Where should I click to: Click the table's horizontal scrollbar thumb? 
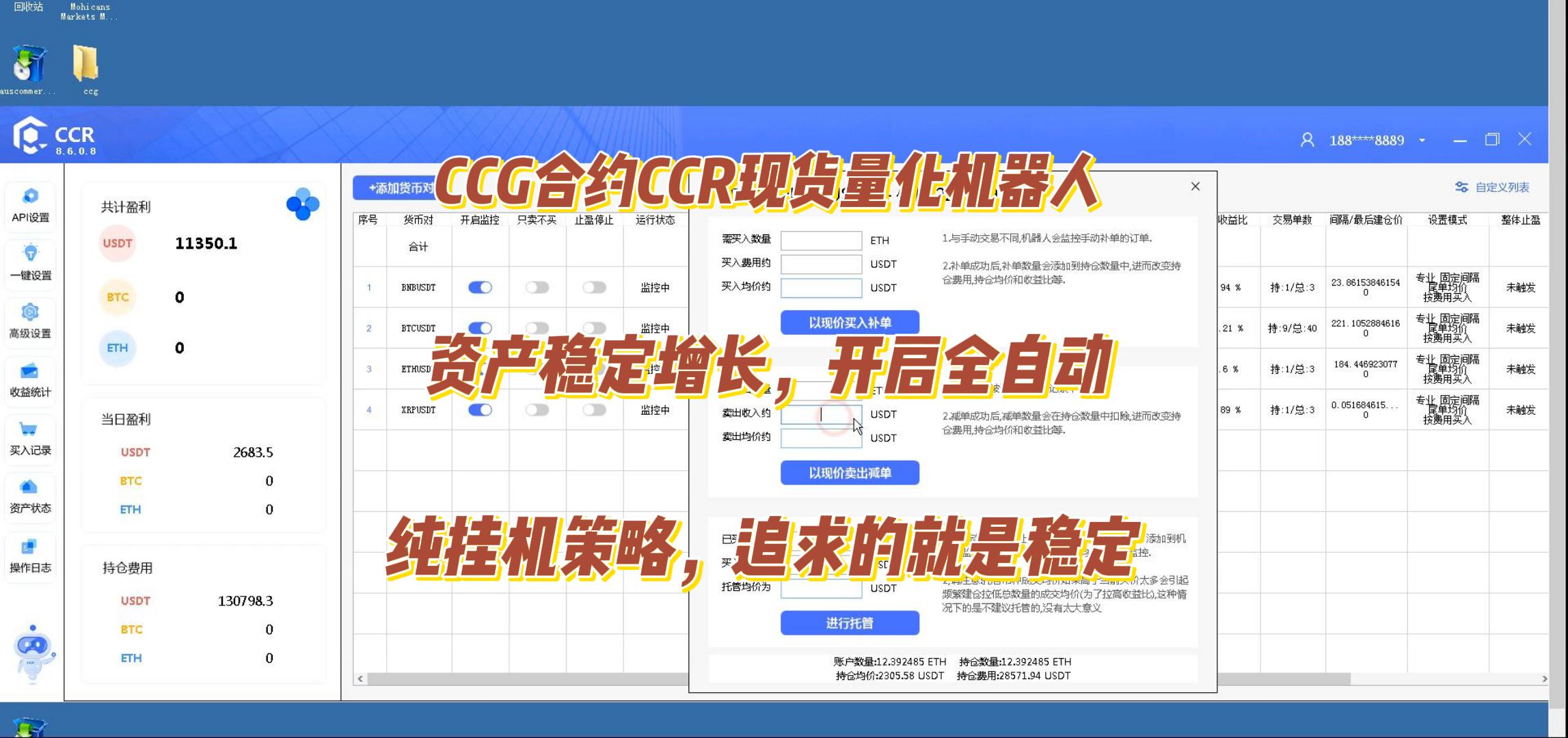[x=859, y=679]
